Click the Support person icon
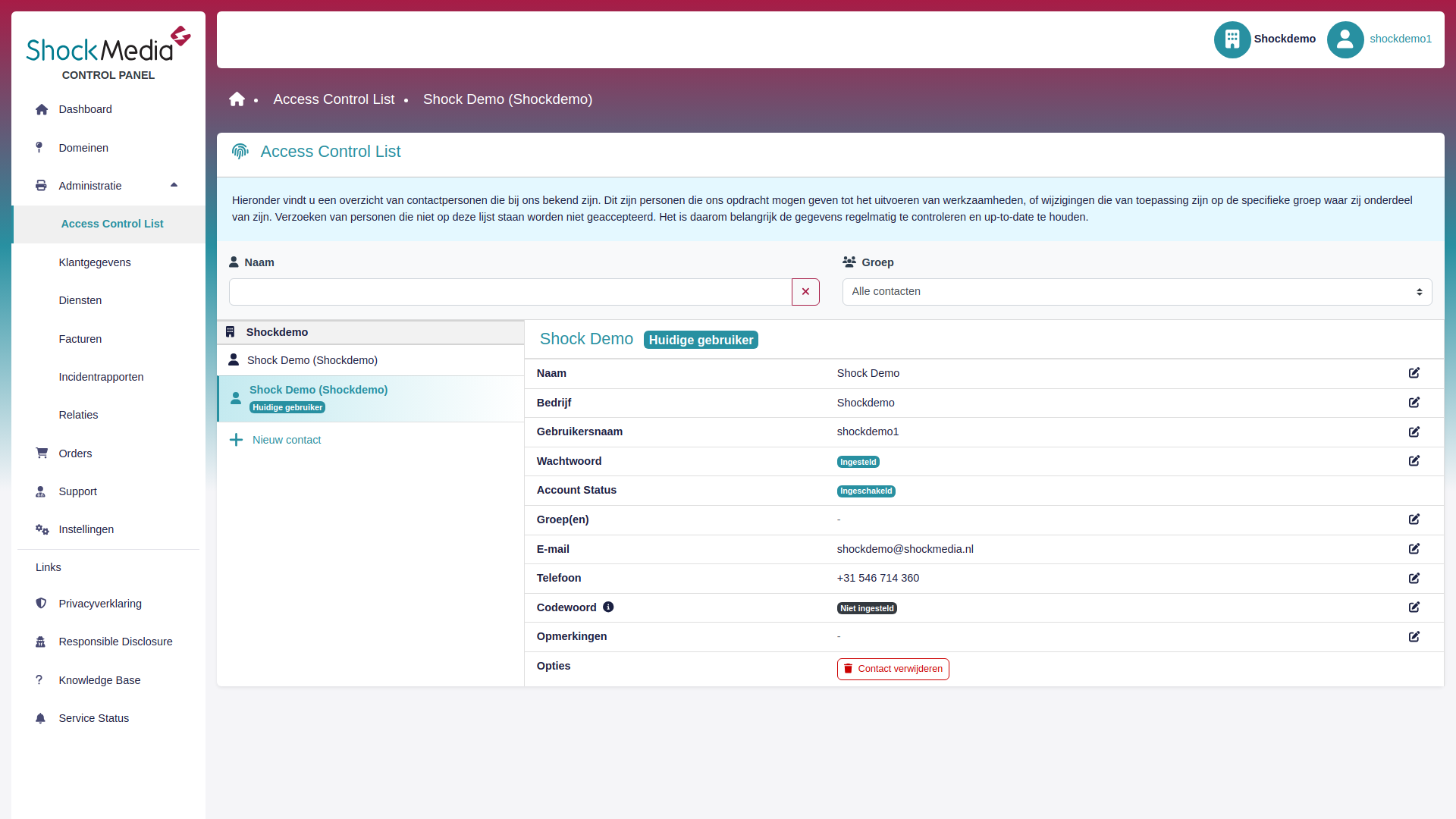 point(40,491)
